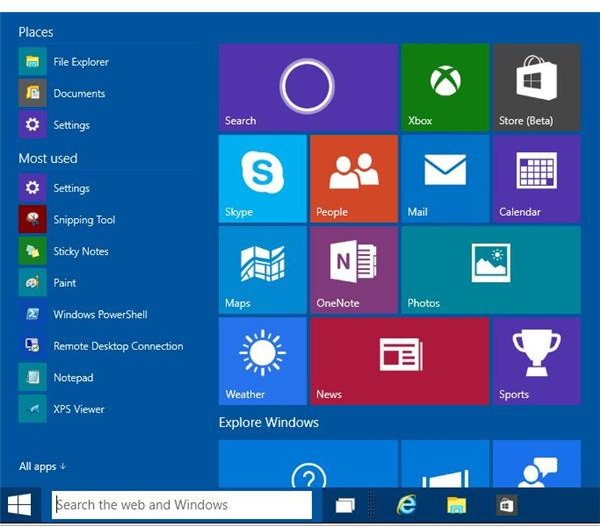Viewport: 600px width, 530px height.
Task: Select the 'Documents' label in Places
Action: [79, 93]
